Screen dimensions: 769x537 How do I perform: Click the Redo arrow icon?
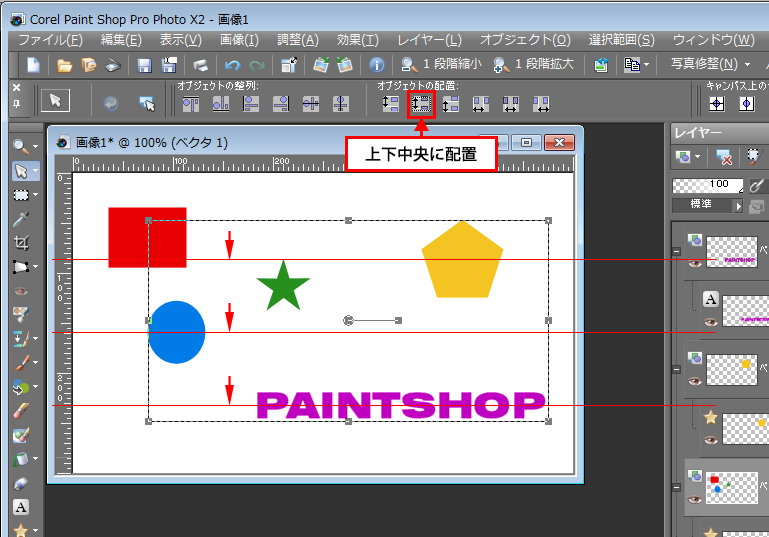click(256, 65)
